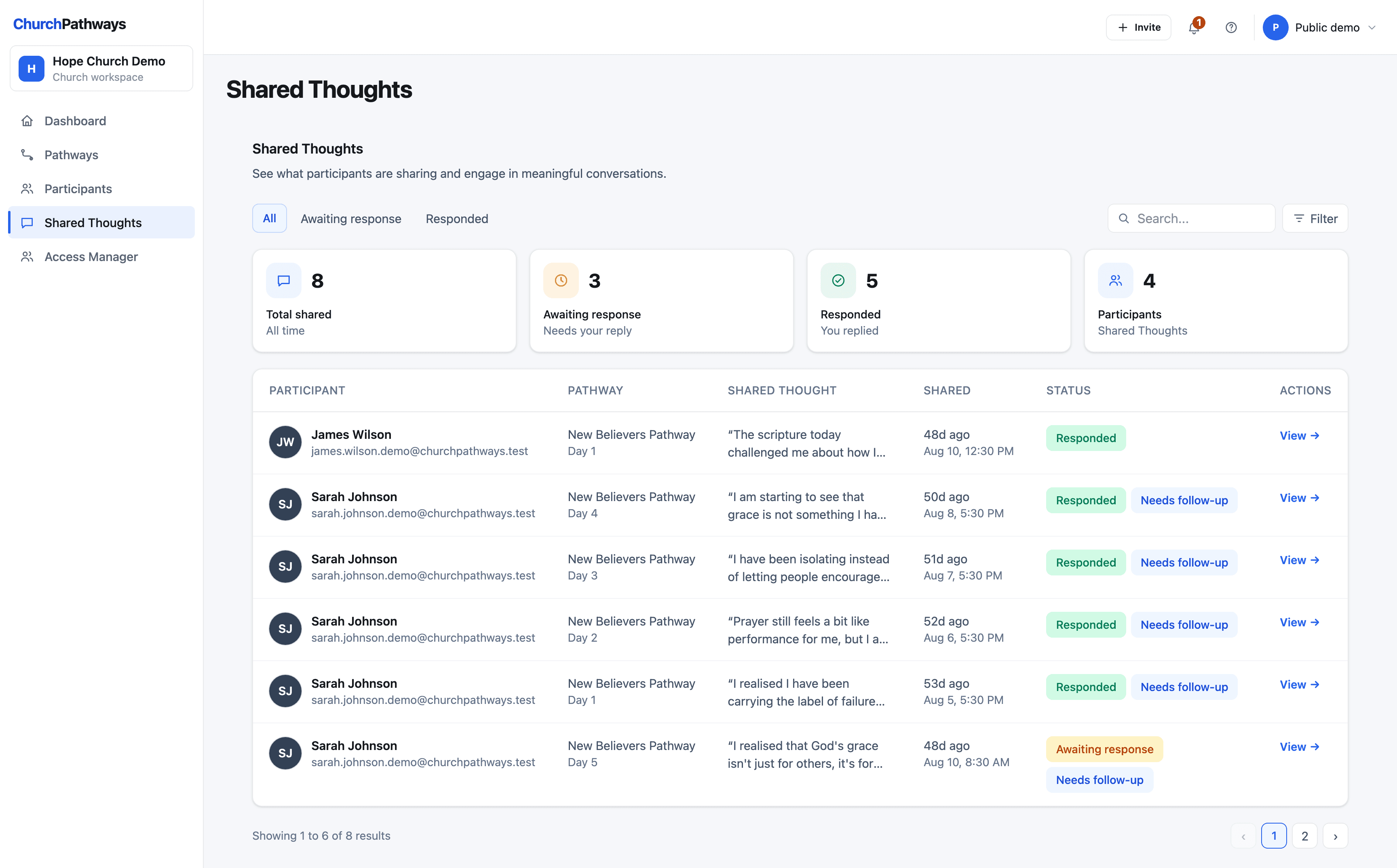Focus the Search input field
Viewport: 1397px width, 868px height.
pos(1191,218)
